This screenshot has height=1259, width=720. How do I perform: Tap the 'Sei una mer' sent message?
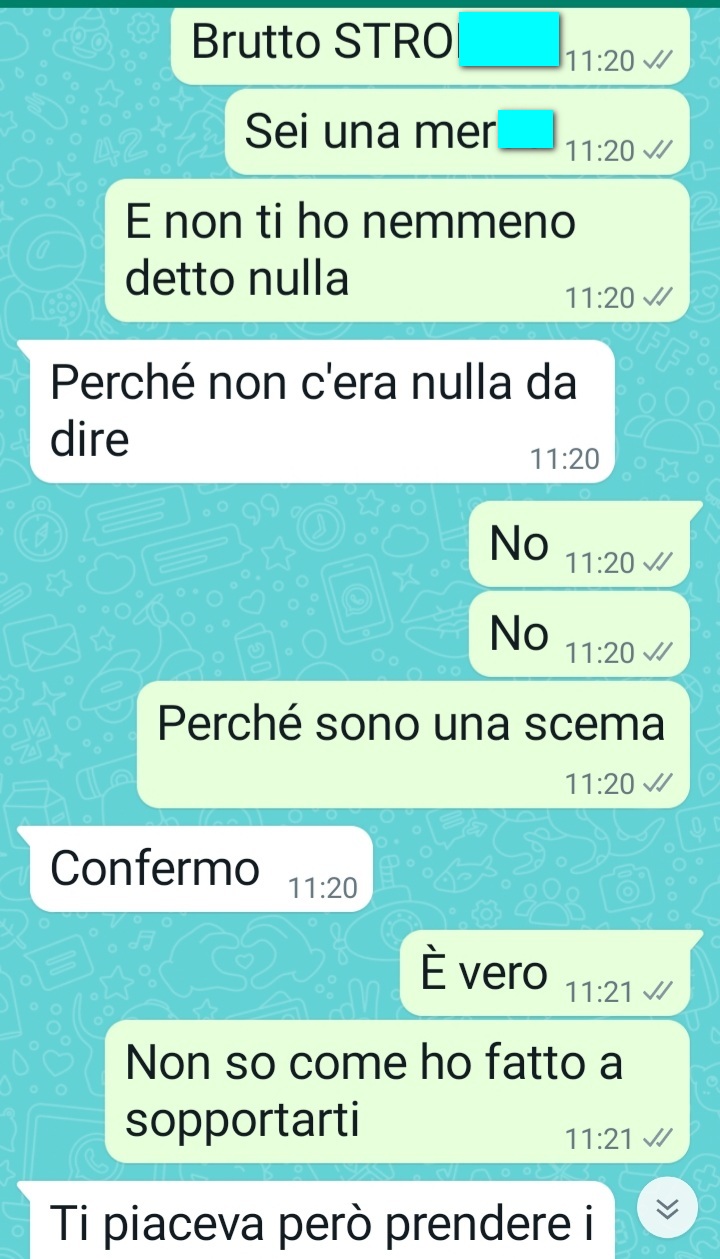coord(457,132)
